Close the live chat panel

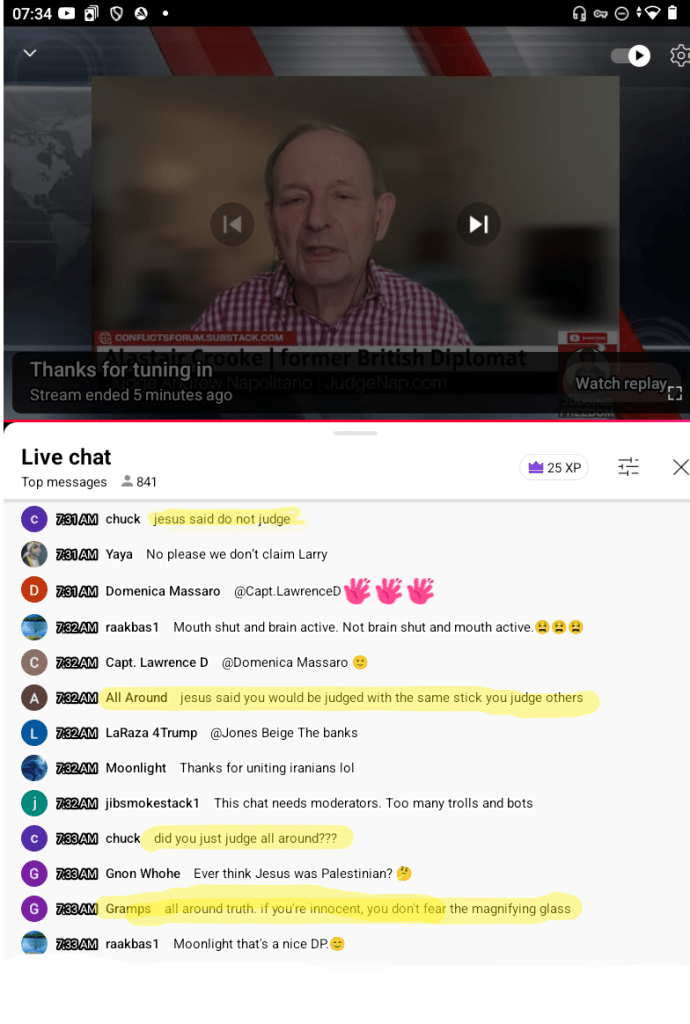click(680, 467)
